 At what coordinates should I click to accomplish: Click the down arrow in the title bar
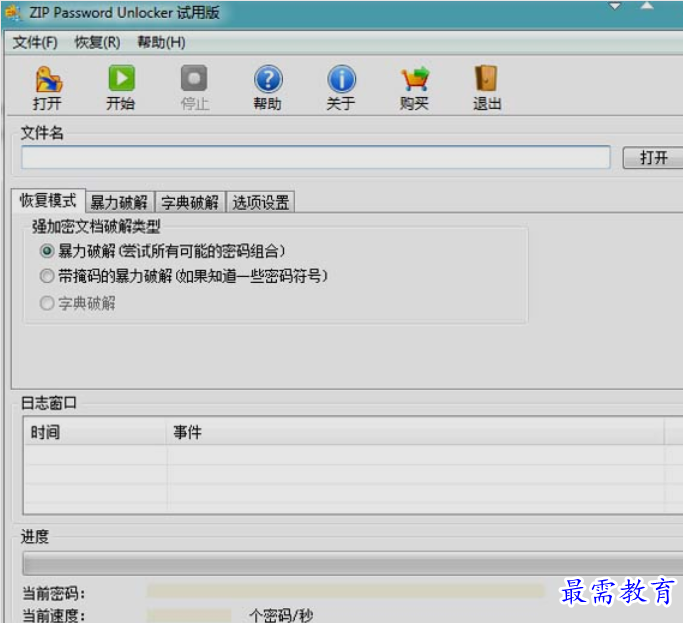tap(615, 7)
